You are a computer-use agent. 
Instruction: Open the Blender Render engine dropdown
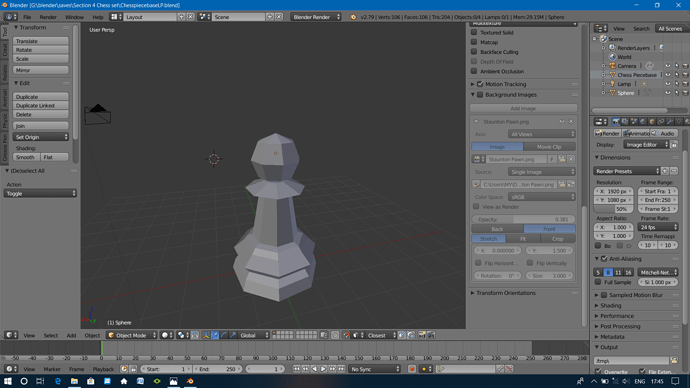[316, 17]
